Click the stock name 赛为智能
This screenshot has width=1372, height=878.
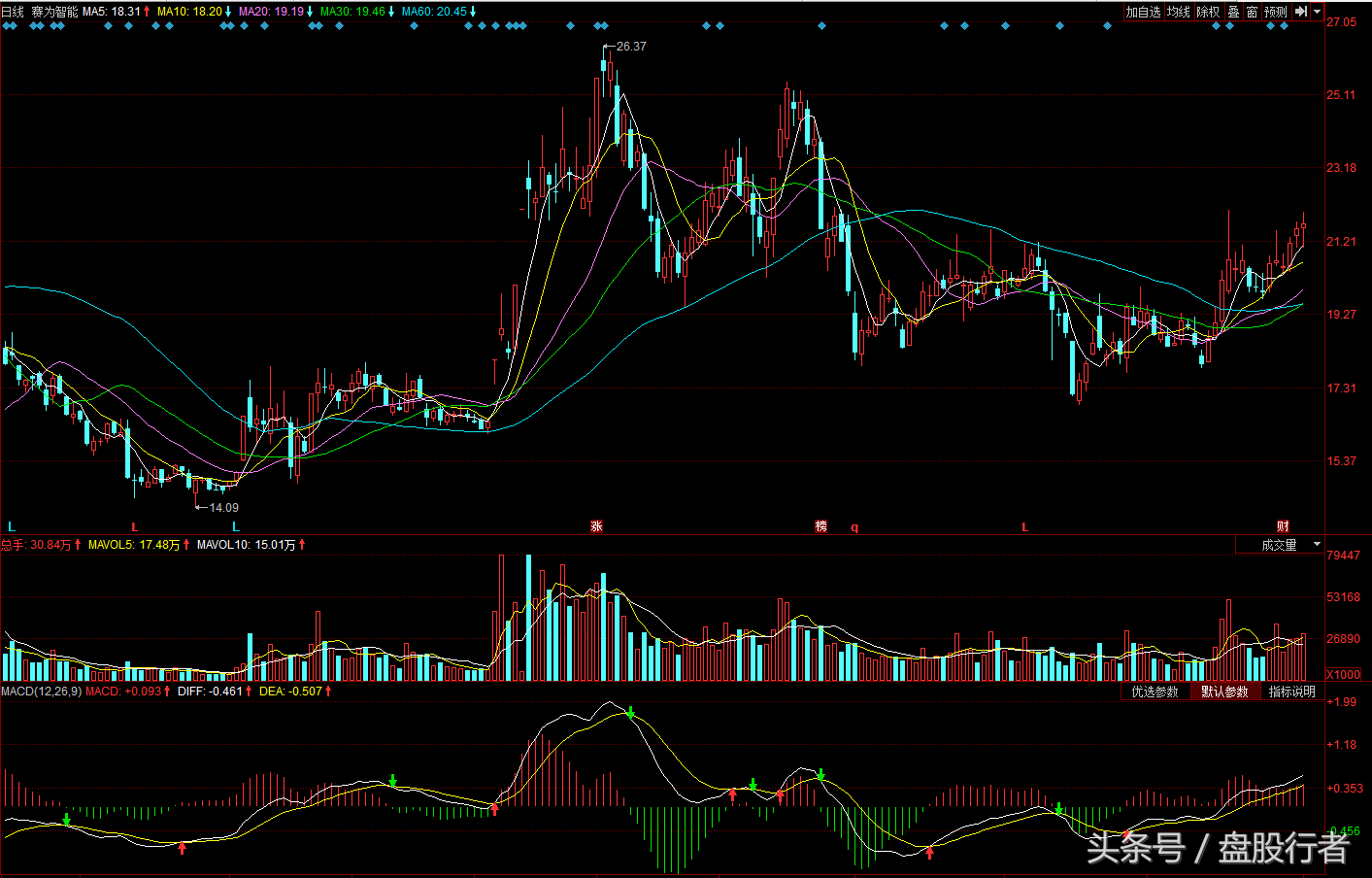[x=54, y=12]
